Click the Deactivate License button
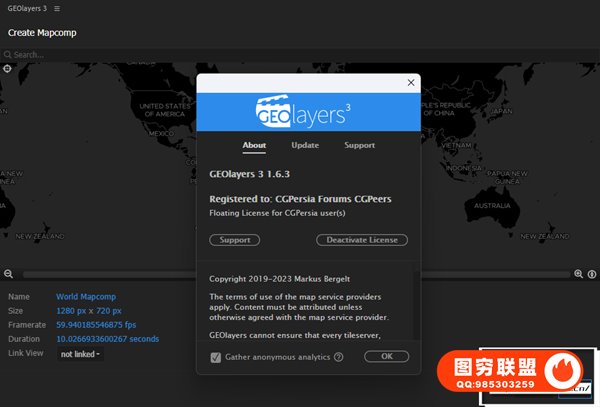 [362, 240]
